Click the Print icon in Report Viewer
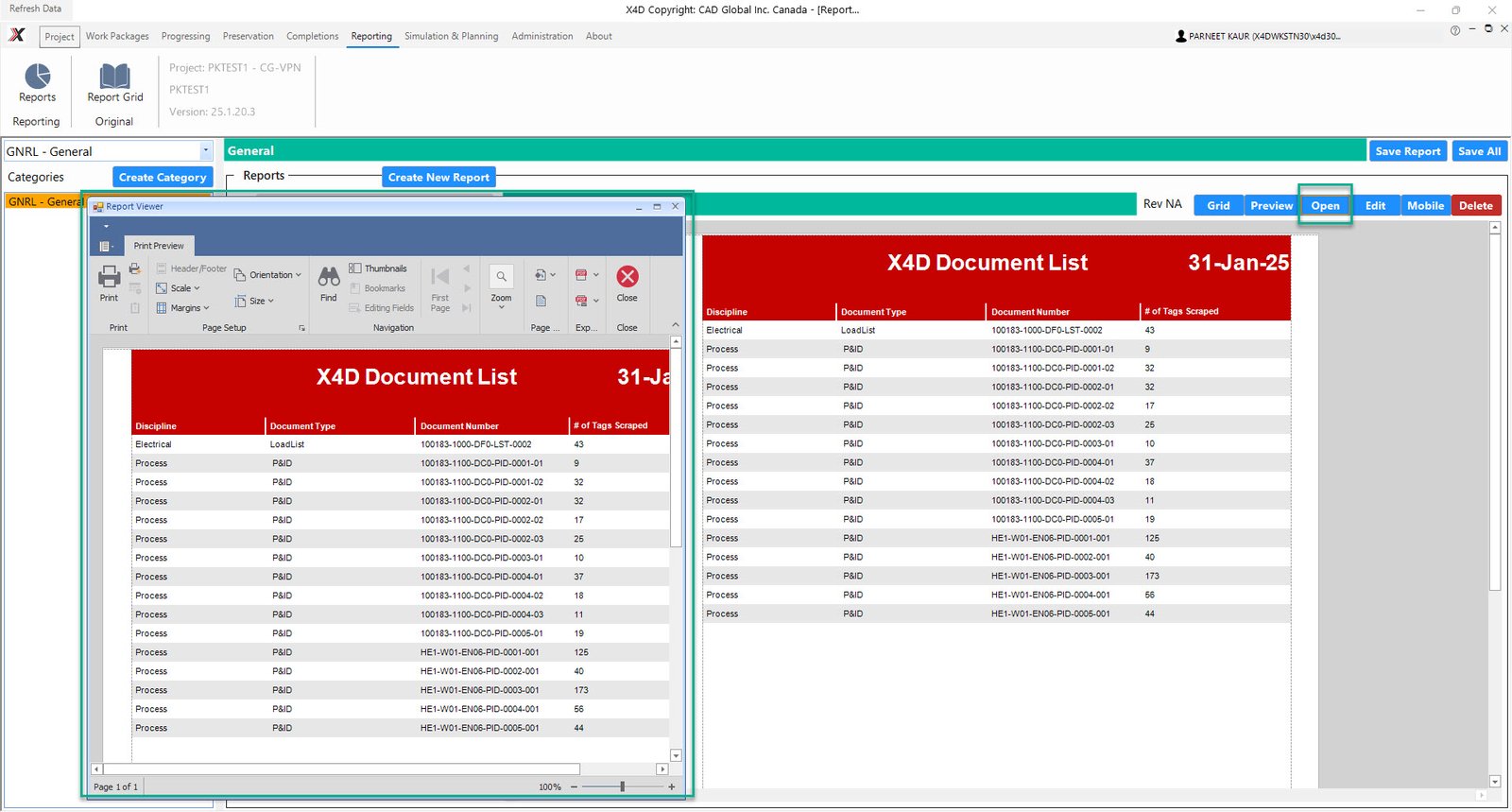The height and width of the screenshot is (812, 1512). [109, 278]
